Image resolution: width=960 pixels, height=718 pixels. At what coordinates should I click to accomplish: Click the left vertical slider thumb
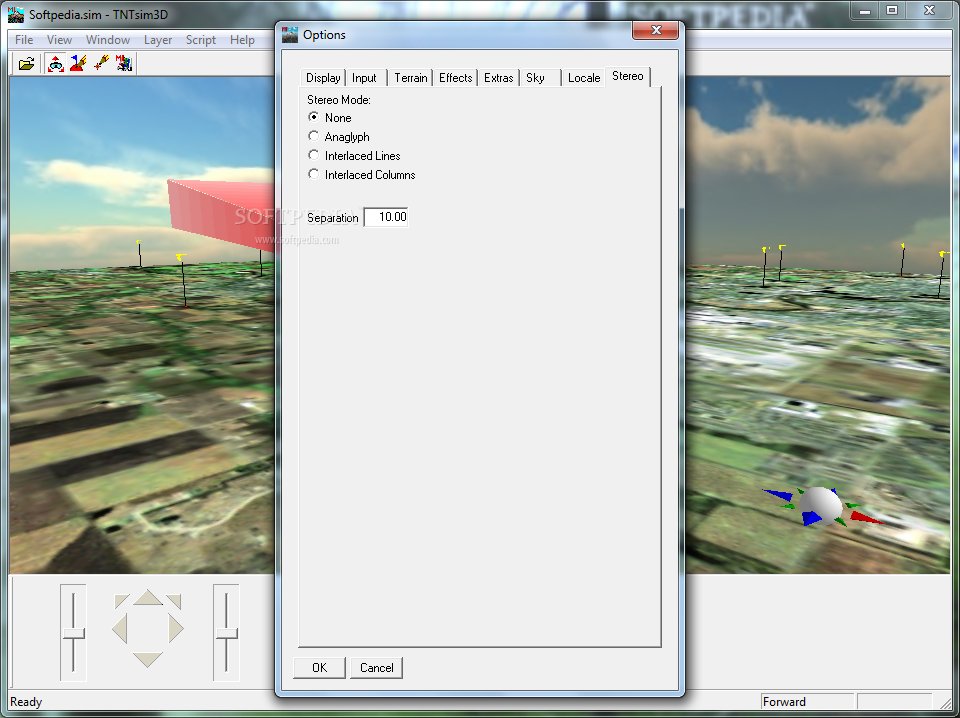[73, 634]
